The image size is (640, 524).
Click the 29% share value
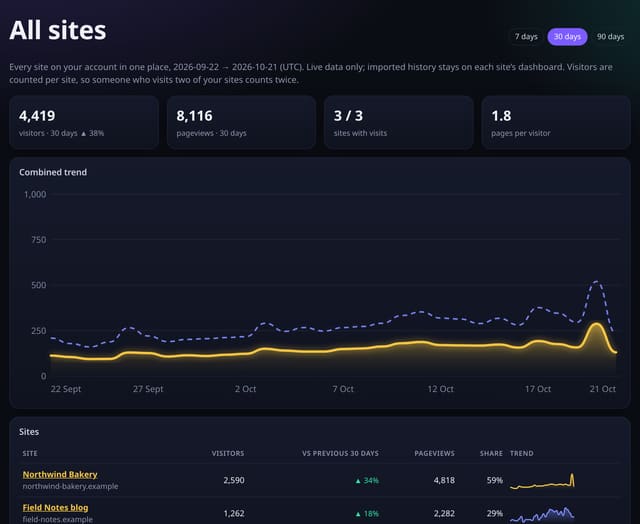point(495,513)
